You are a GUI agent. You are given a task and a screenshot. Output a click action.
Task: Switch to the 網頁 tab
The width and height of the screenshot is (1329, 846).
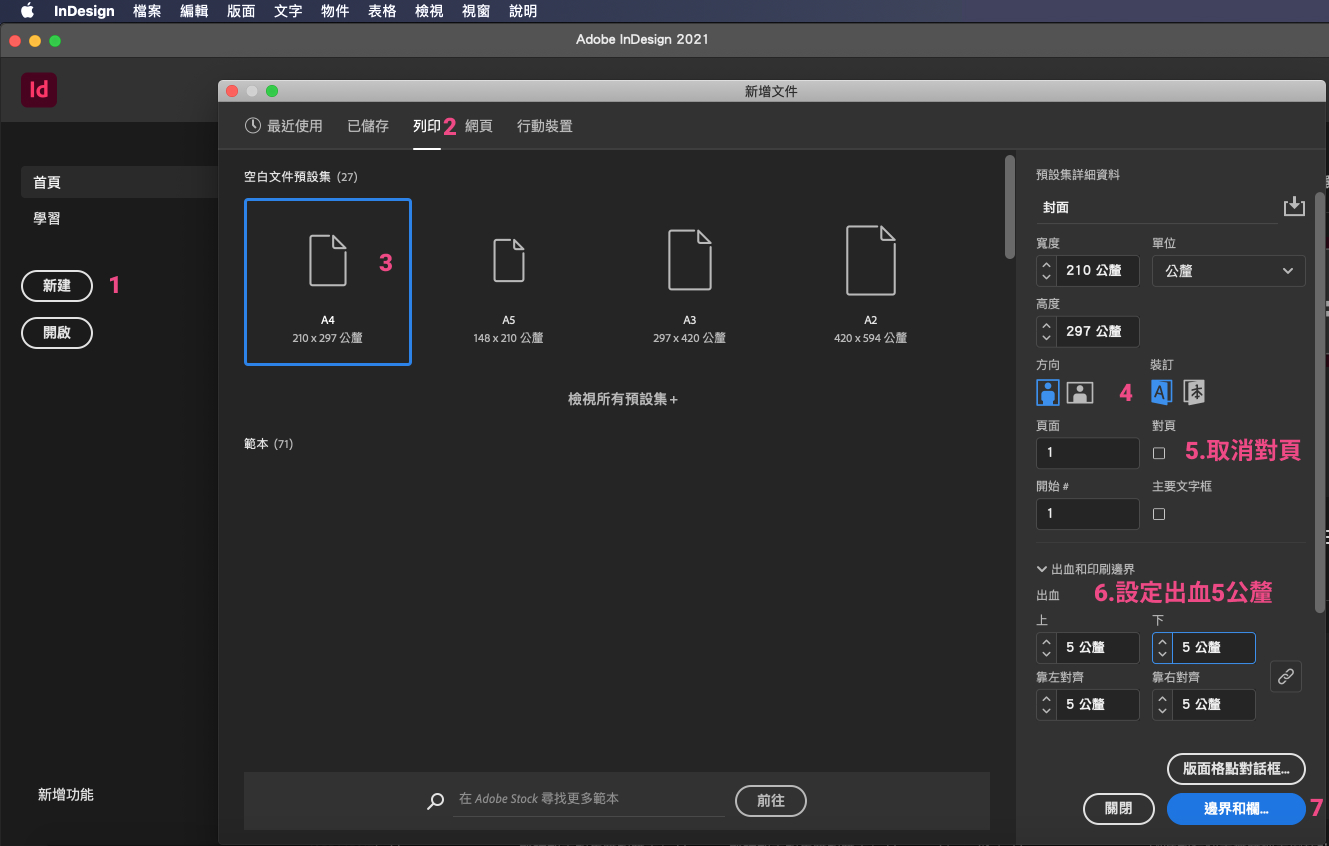[479, 126]
